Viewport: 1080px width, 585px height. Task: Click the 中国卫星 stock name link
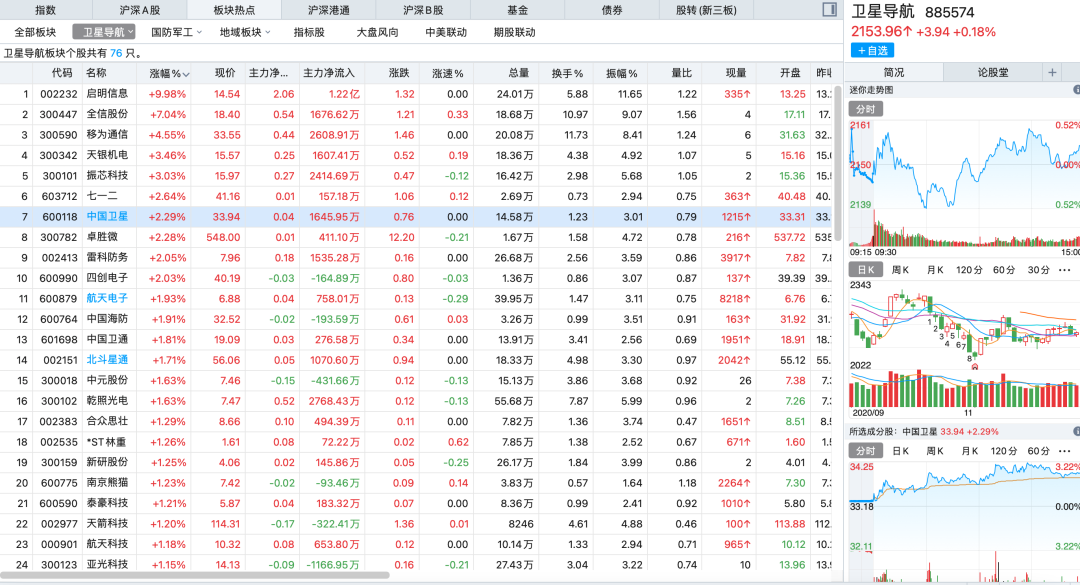click(x=107, y=216)
